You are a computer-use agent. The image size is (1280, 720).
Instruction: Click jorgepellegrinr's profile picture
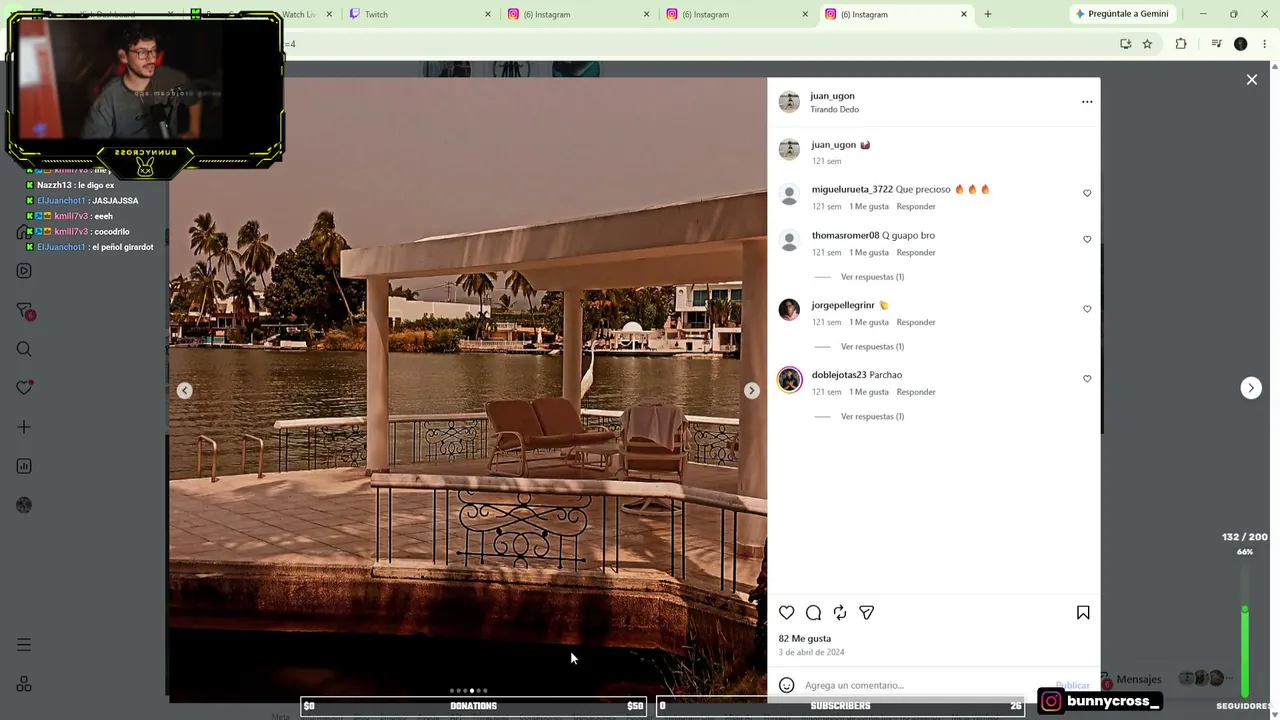(x=790, y=310)
